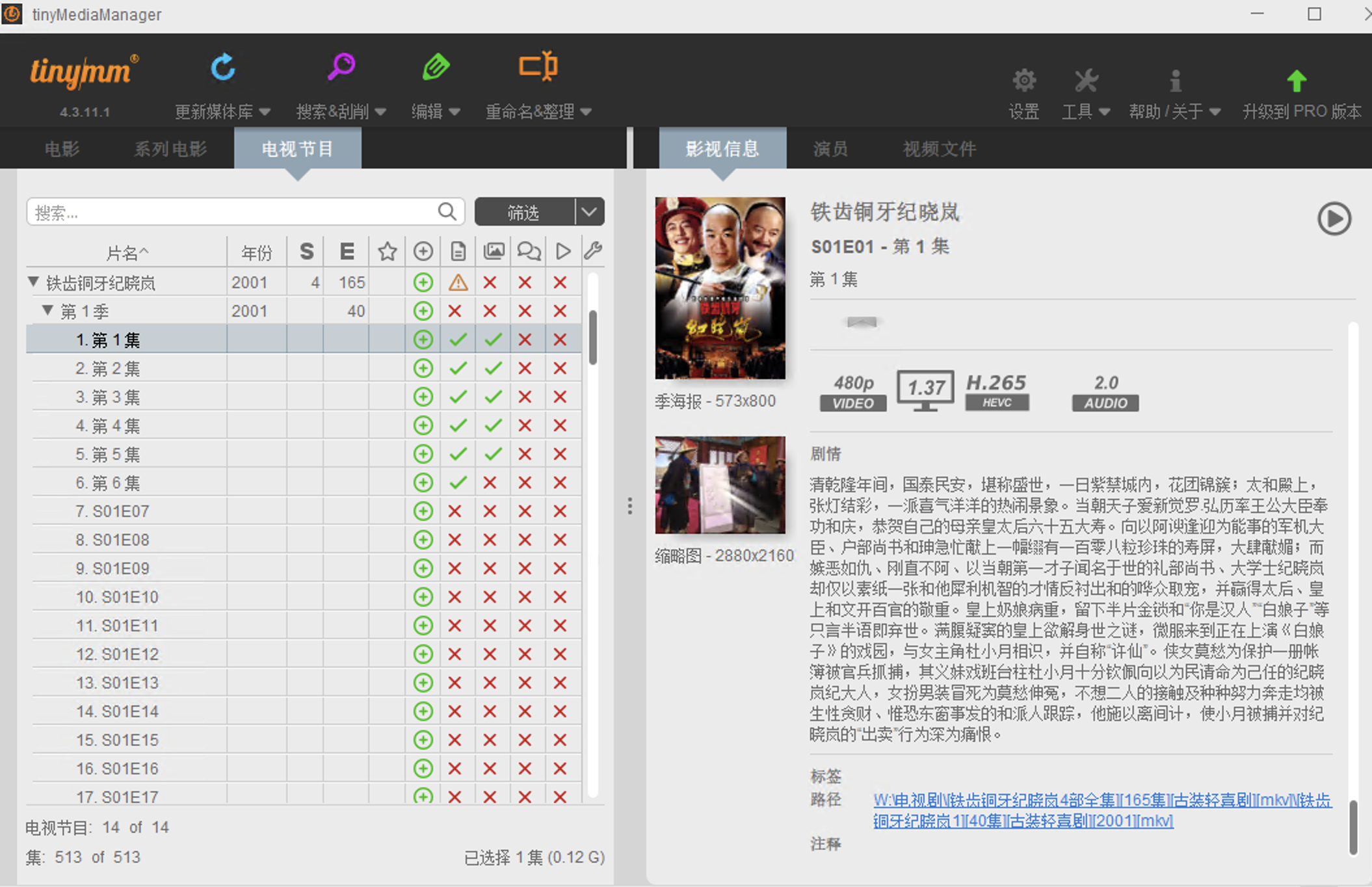Screen dimensions: 1372x887
Task: Click the tools wrench icon in header
Action: [x=1085, y=81]
